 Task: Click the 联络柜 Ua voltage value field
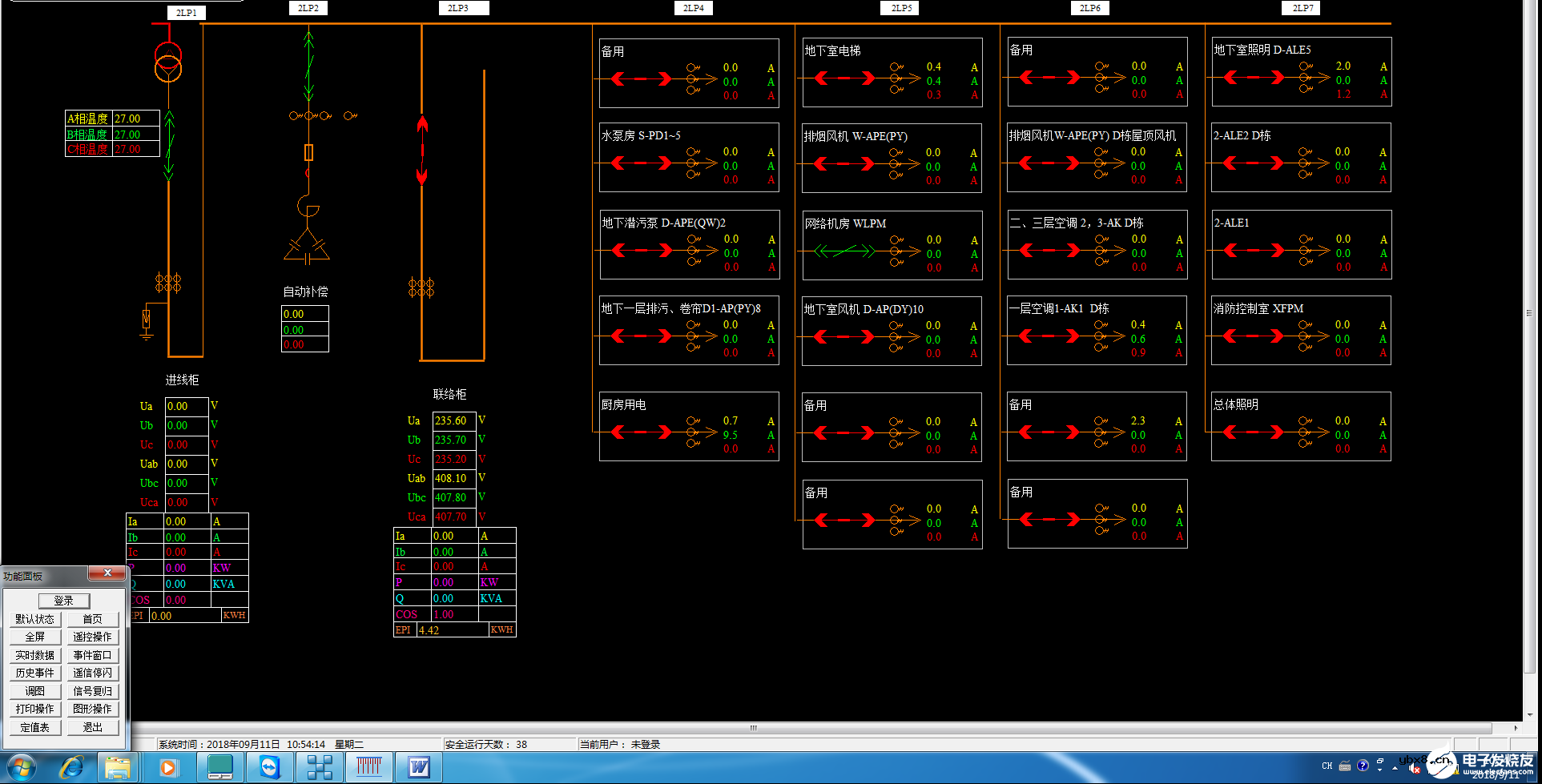454,420
